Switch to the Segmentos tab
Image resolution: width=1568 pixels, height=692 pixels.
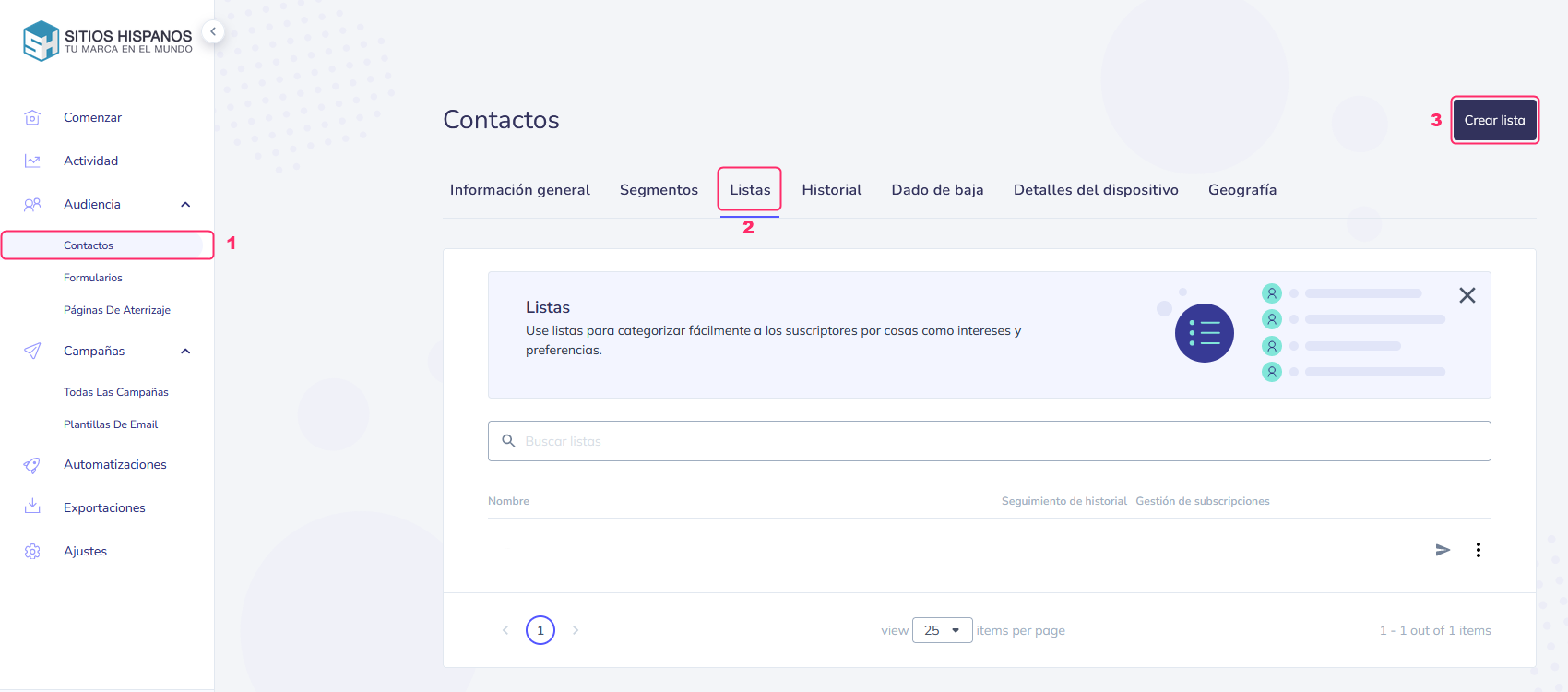coord(659,190)
